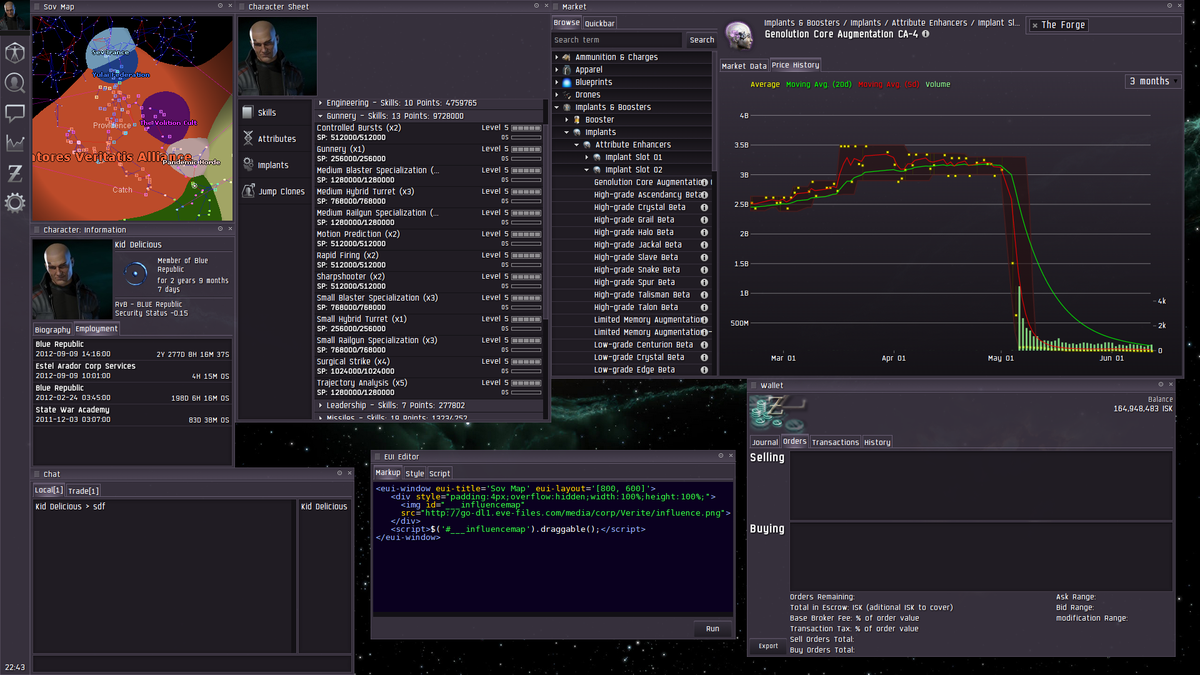
Task: Expand Ammunition & Charges market category
Action: point(557,57)
